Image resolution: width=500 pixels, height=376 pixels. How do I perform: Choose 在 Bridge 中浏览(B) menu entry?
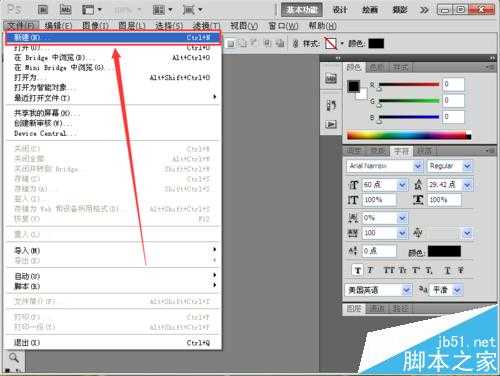tap(113, 58)
